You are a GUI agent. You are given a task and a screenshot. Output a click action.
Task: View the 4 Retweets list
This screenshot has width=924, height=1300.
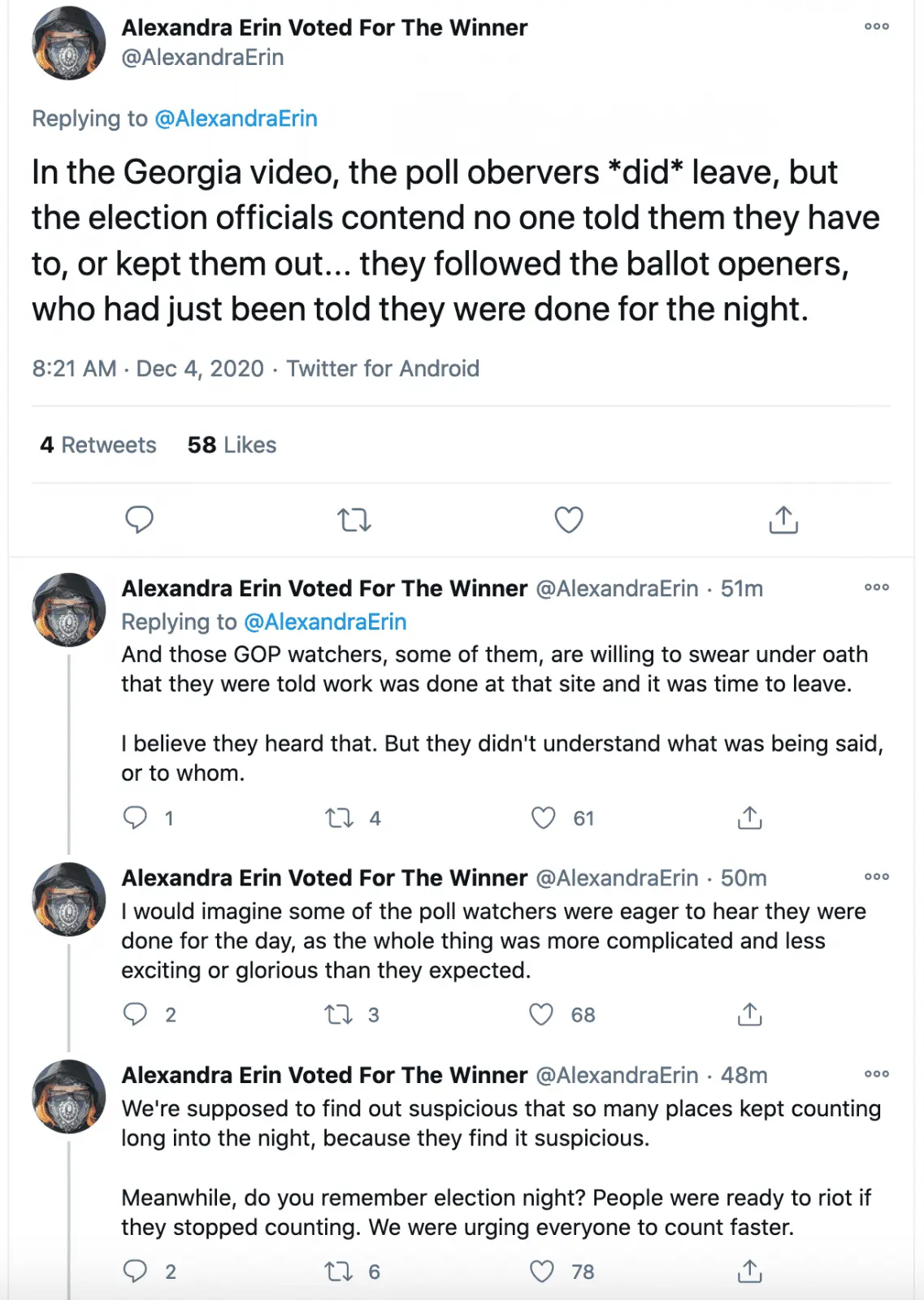98,445
